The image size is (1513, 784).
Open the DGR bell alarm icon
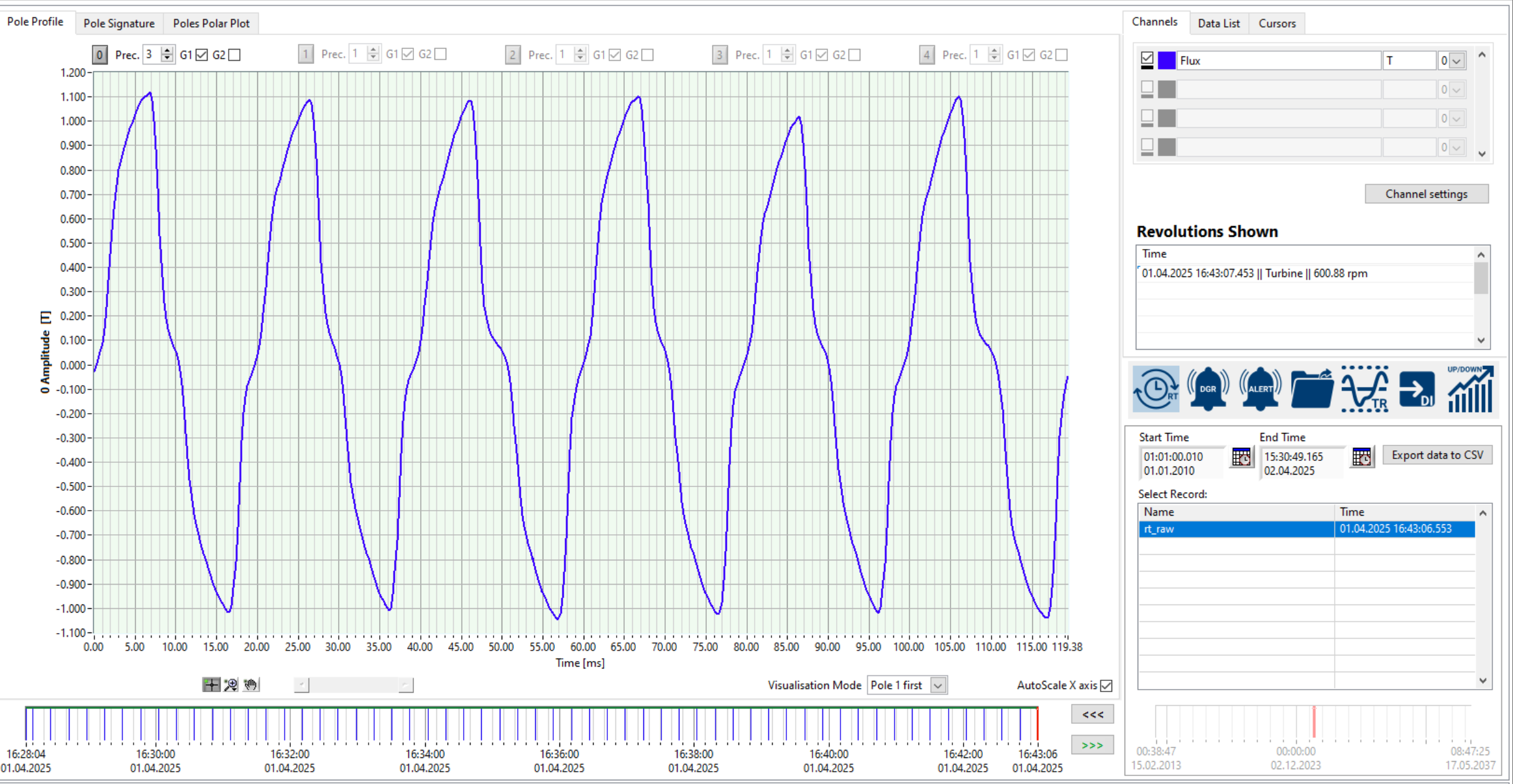[1208, 389]
